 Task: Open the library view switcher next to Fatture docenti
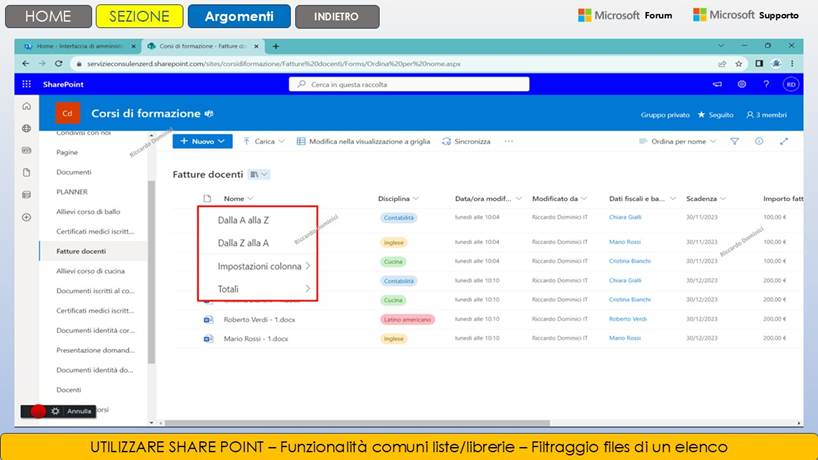[x=259, y=174]
